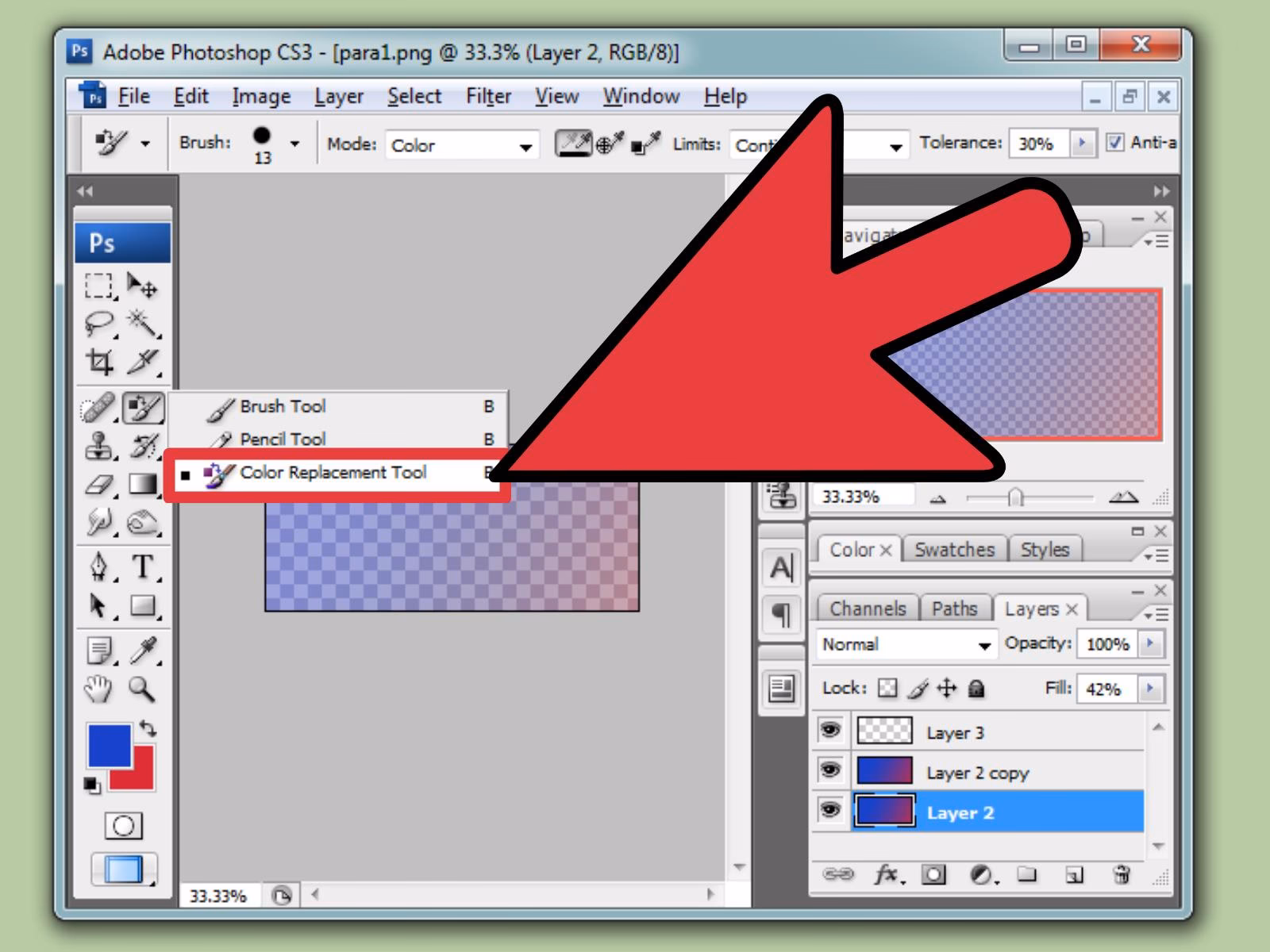Open the blend mode Normal dropdown

point(984,644)
